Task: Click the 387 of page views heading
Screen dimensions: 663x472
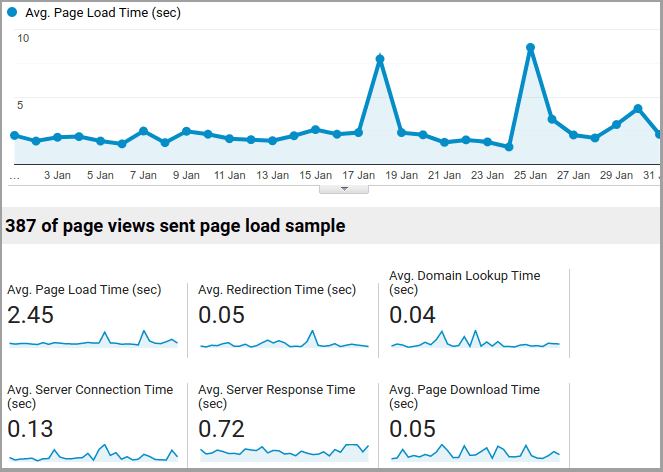Action: [x=175, y=226]
